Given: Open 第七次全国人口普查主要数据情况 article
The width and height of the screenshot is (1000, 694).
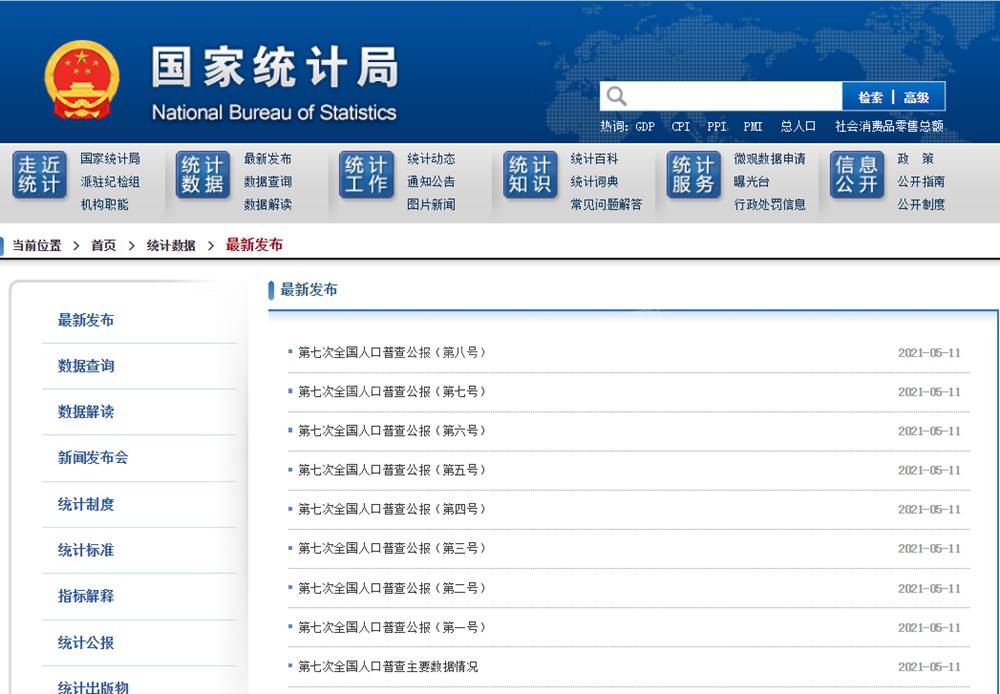Looking at the screenshot, I should tap(388, 666).
